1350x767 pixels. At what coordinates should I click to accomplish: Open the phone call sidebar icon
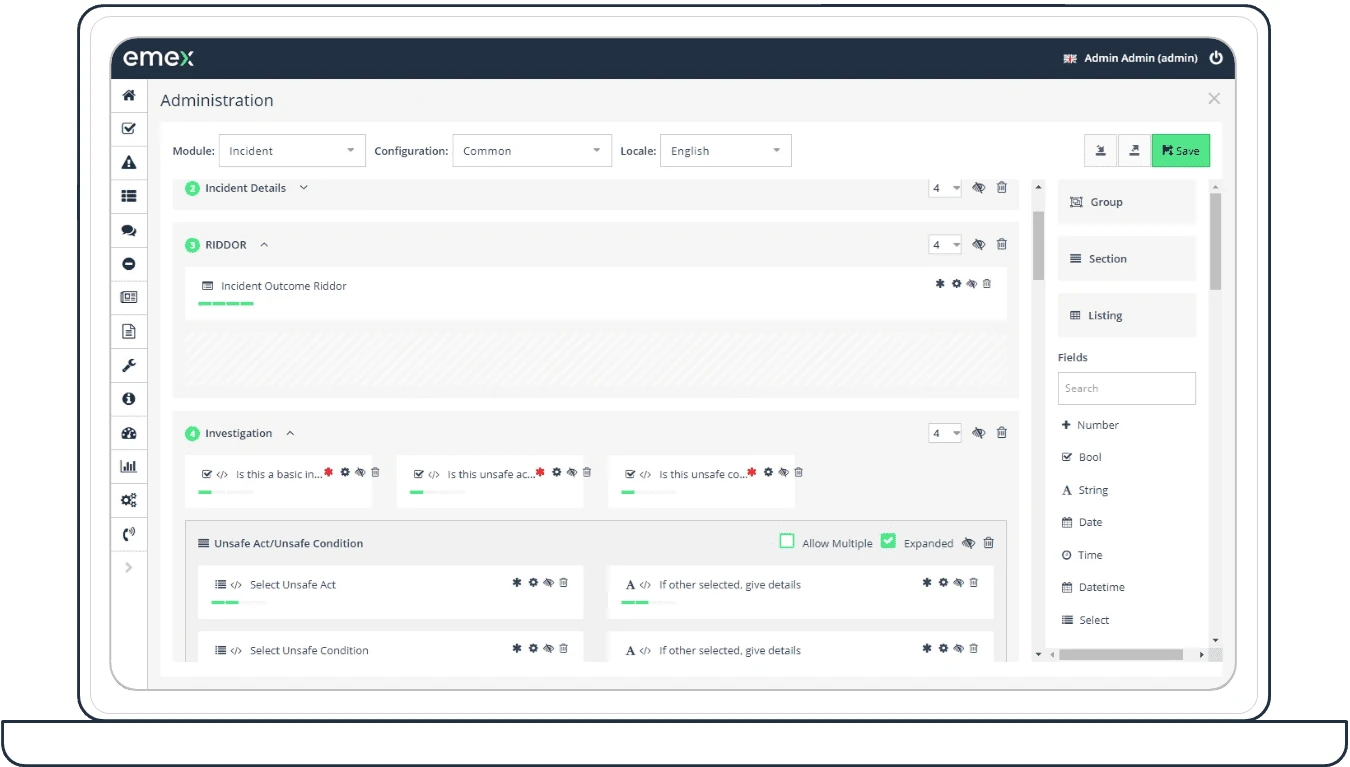[129, 533]
